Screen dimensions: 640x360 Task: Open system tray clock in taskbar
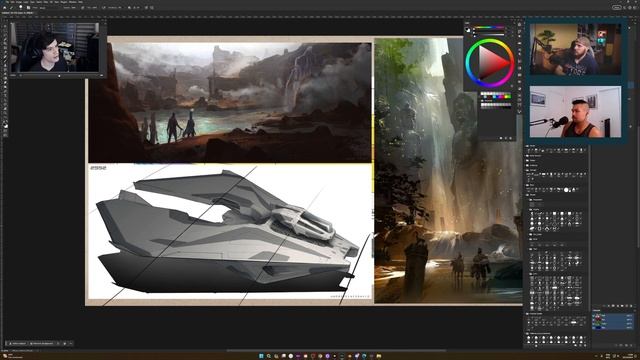click(629, 356)
